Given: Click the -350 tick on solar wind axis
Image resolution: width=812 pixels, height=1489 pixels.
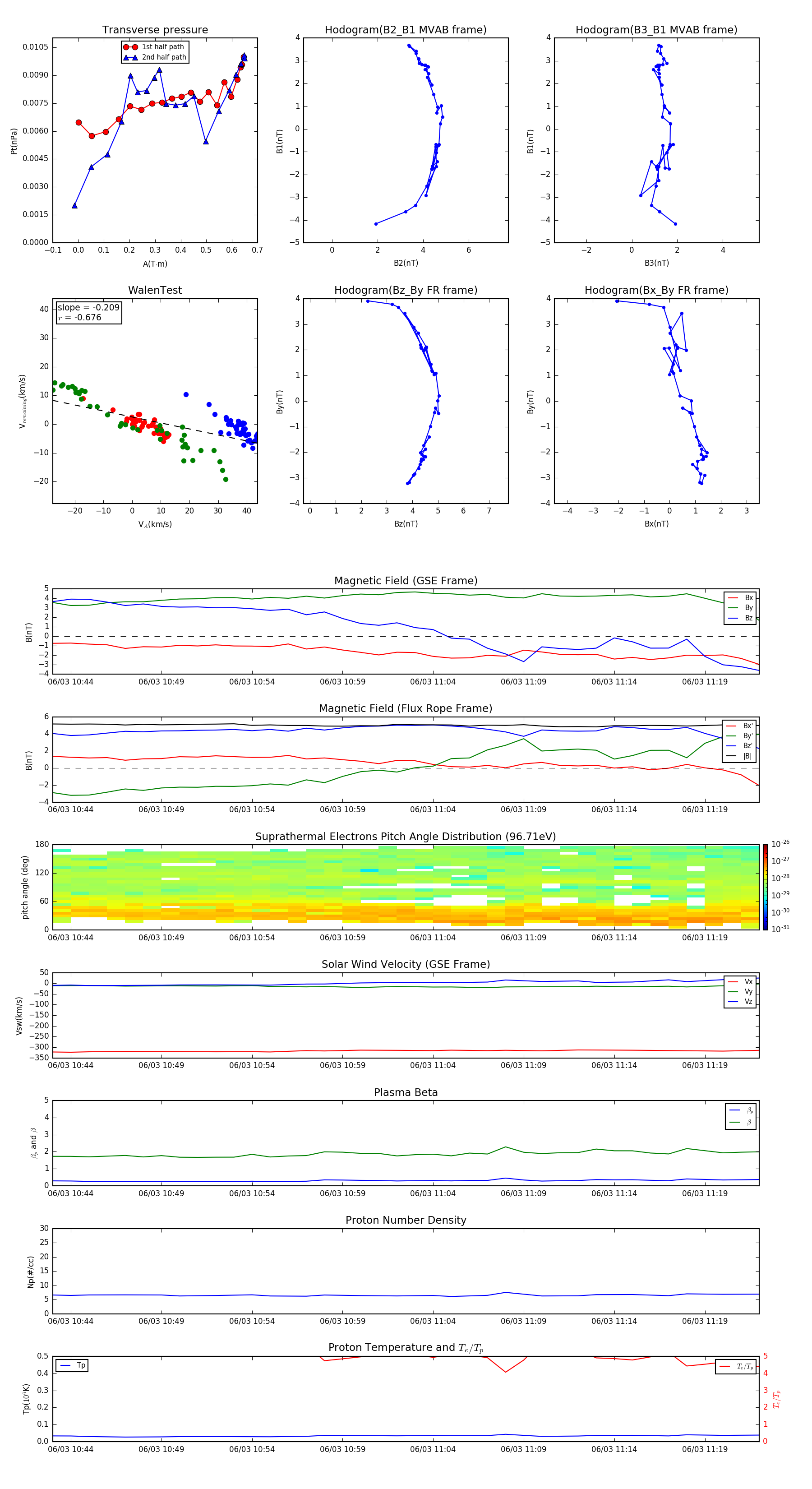Looking at the screenshot, I should [x=39, y=1058].
